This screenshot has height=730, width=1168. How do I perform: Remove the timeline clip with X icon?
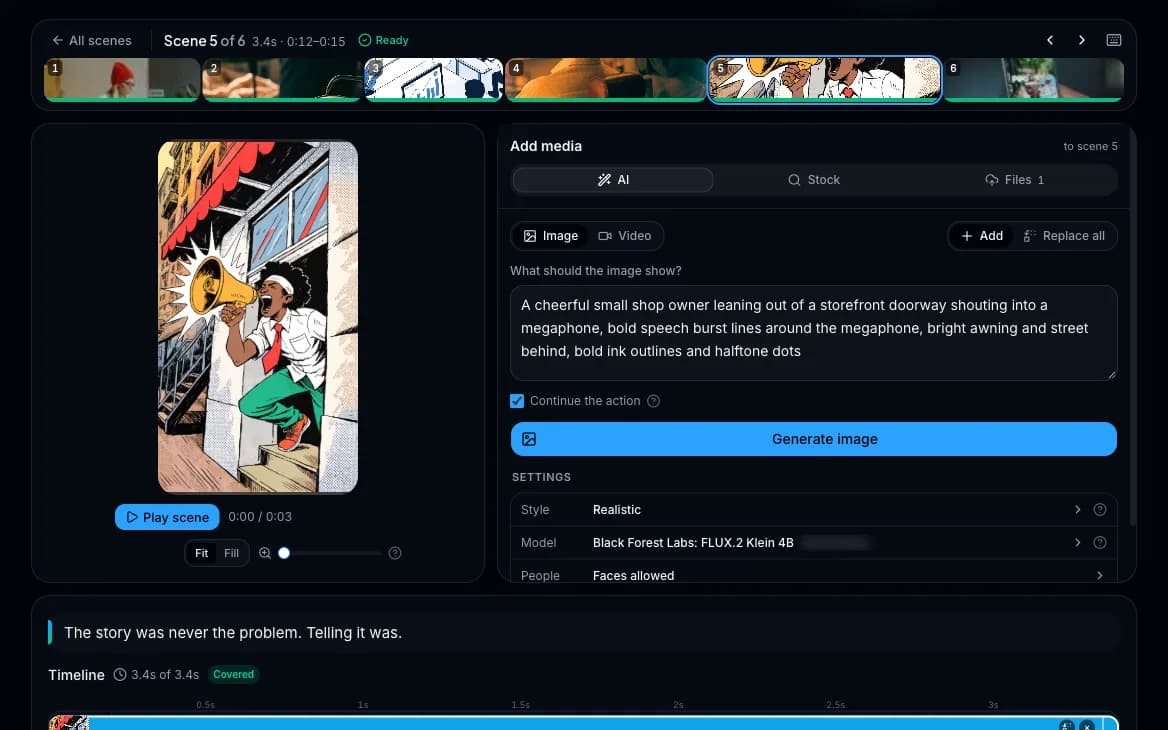click(1087, 726)
